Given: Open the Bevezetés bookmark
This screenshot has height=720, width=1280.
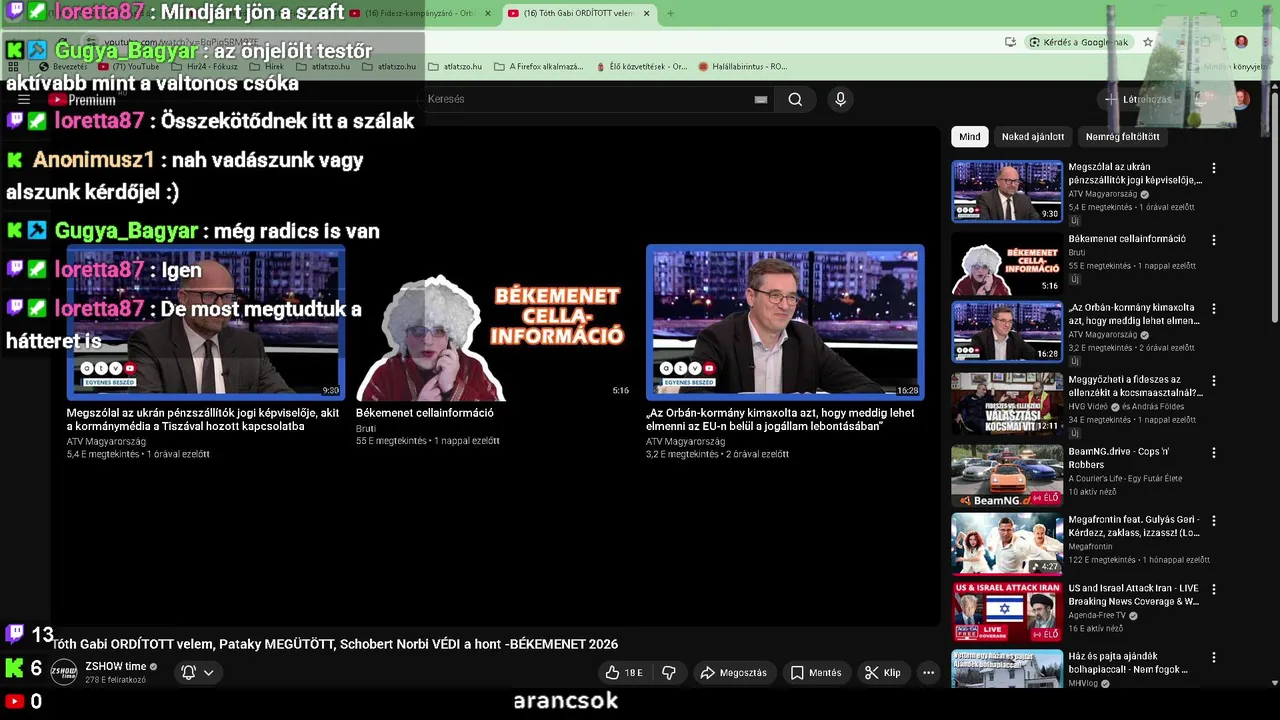Looking at the screenshot, I should (64, 67).
